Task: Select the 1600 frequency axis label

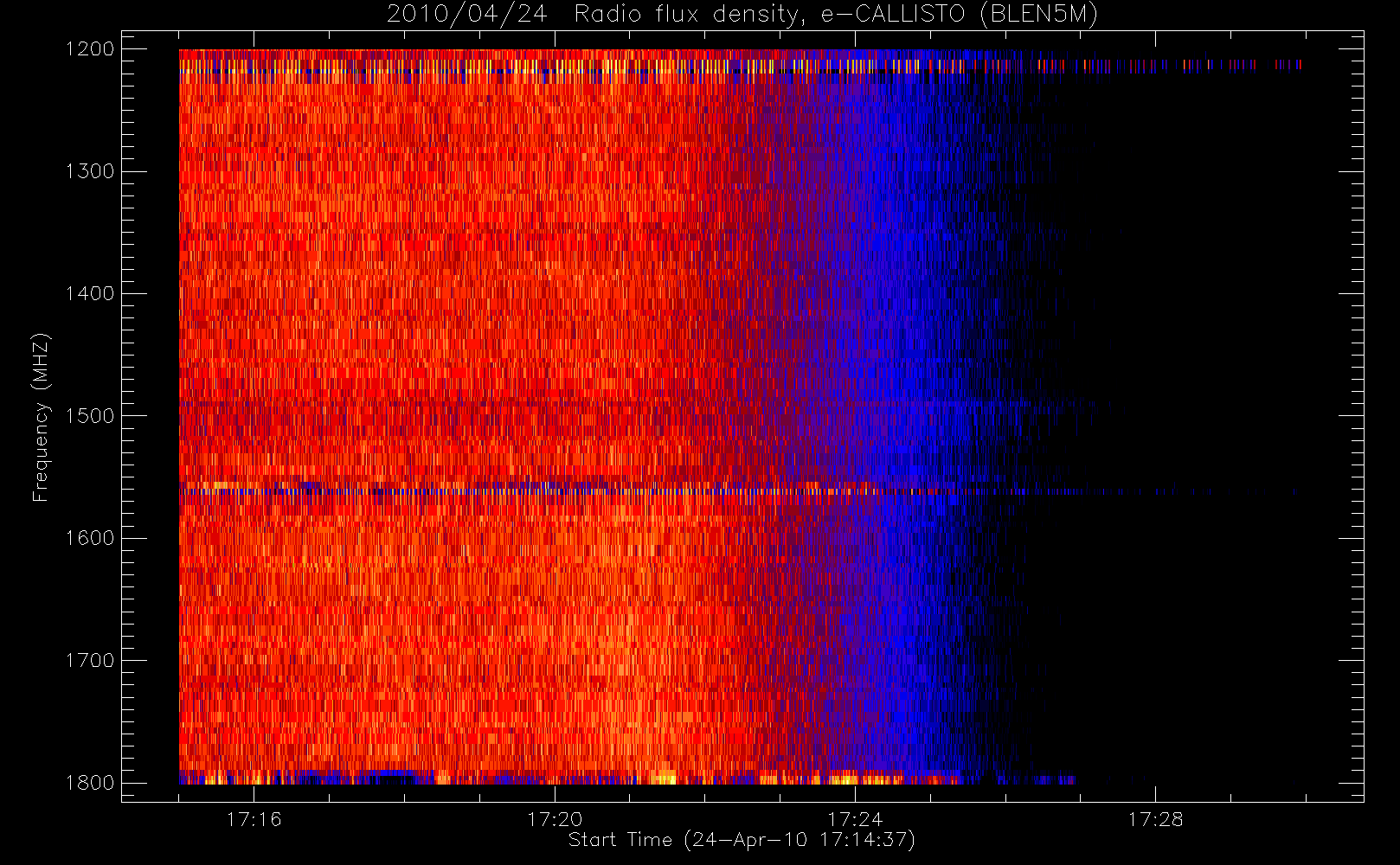Action: pyautogui.click(x=90, y=538)
